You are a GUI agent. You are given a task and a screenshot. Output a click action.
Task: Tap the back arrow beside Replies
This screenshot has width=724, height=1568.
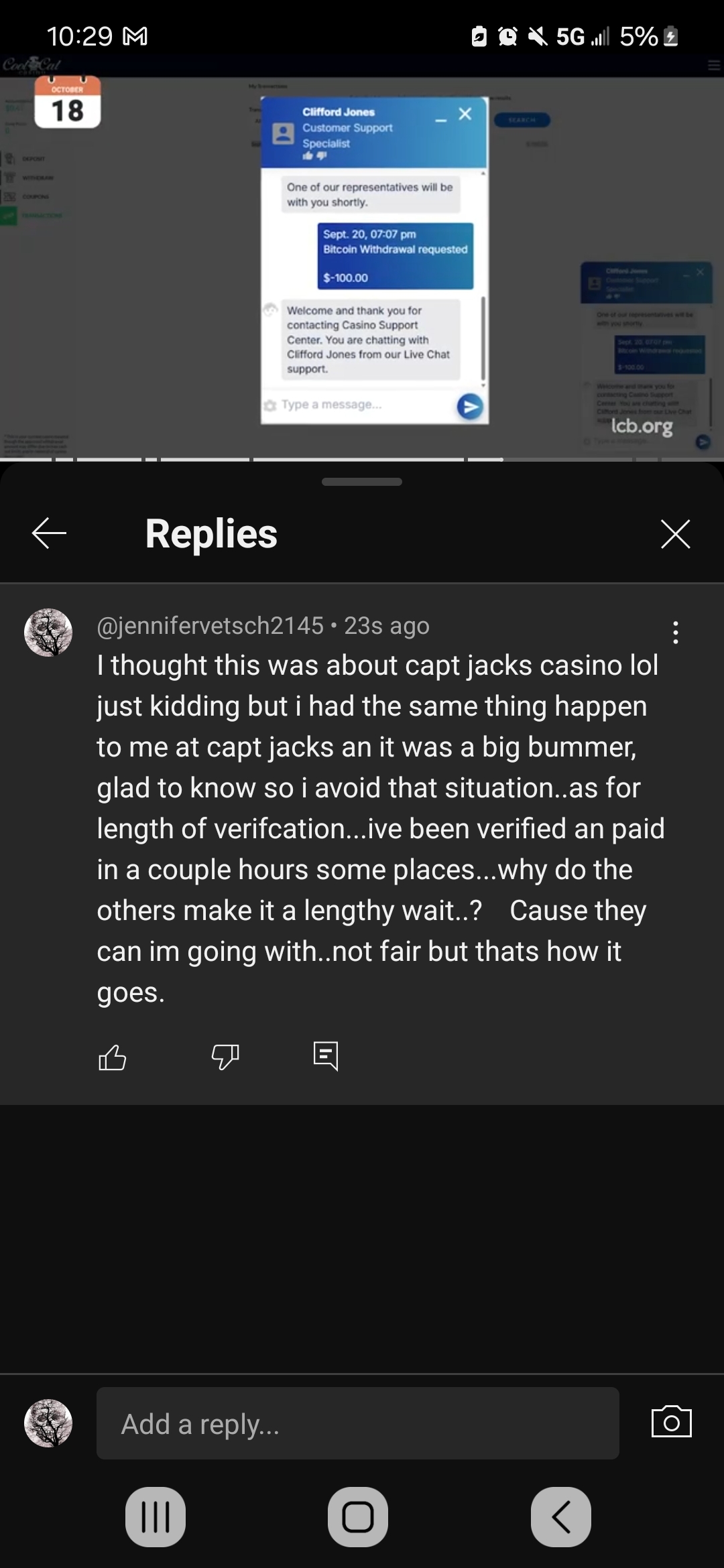coord(49,533)
